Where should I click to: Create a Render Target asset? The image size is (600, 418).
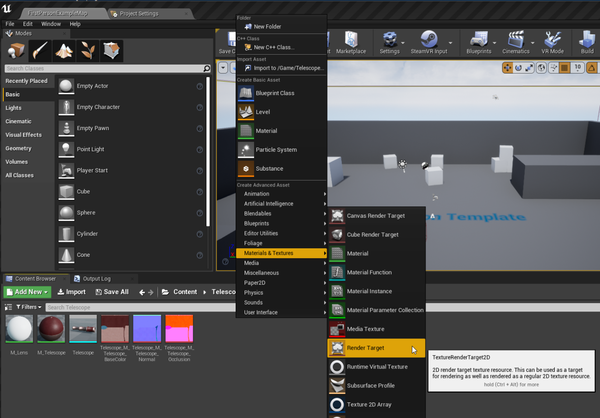coord(377,348)
